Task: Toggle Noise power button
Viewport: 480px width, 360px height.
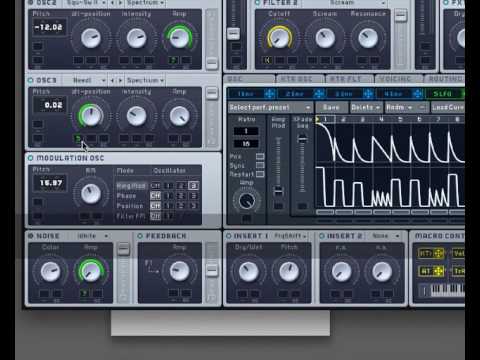Action: (x=31, y=236)
